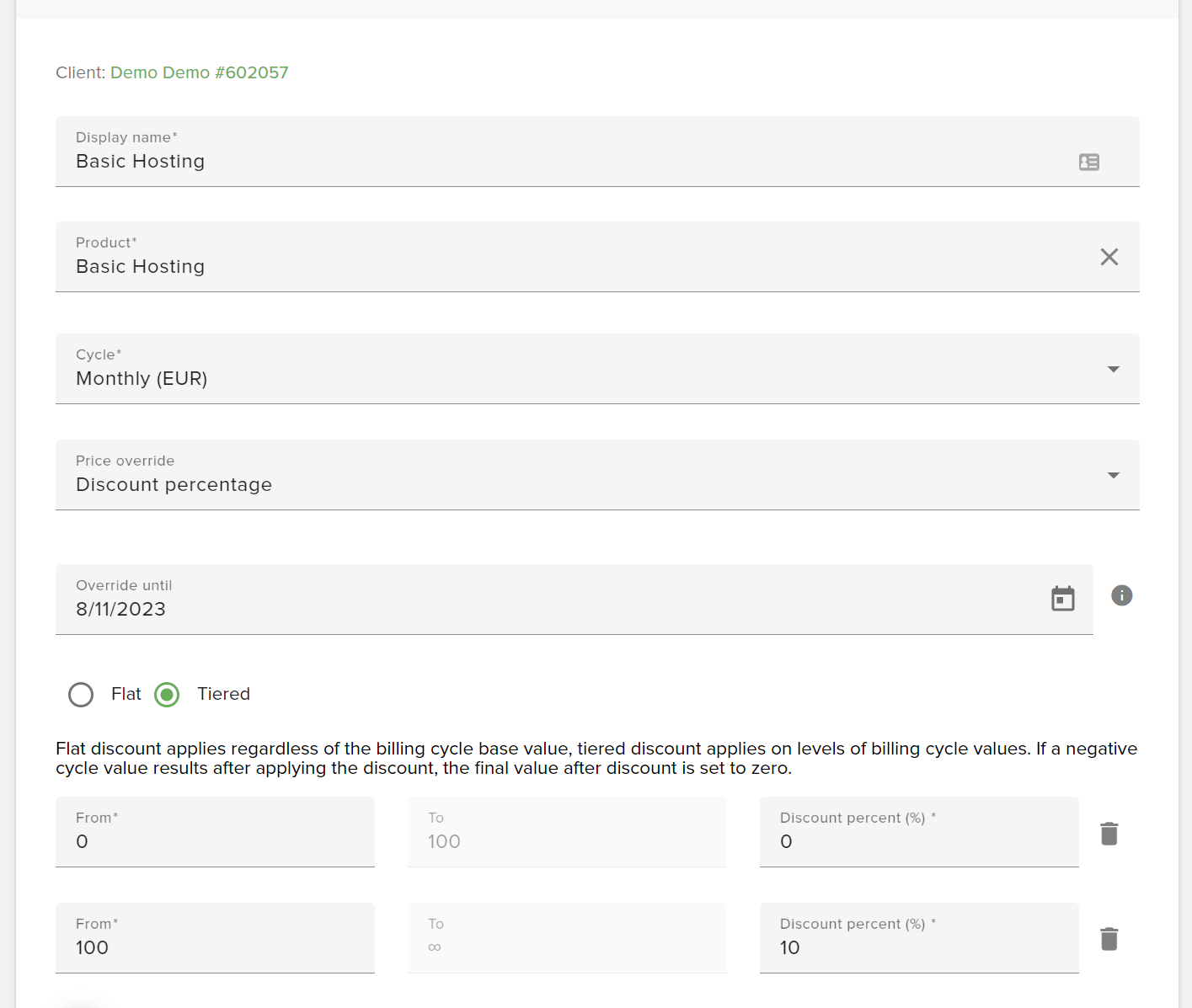Delete the first discount tier with trash icon
This screenshot has width=1192, height=1008.
1109,833
